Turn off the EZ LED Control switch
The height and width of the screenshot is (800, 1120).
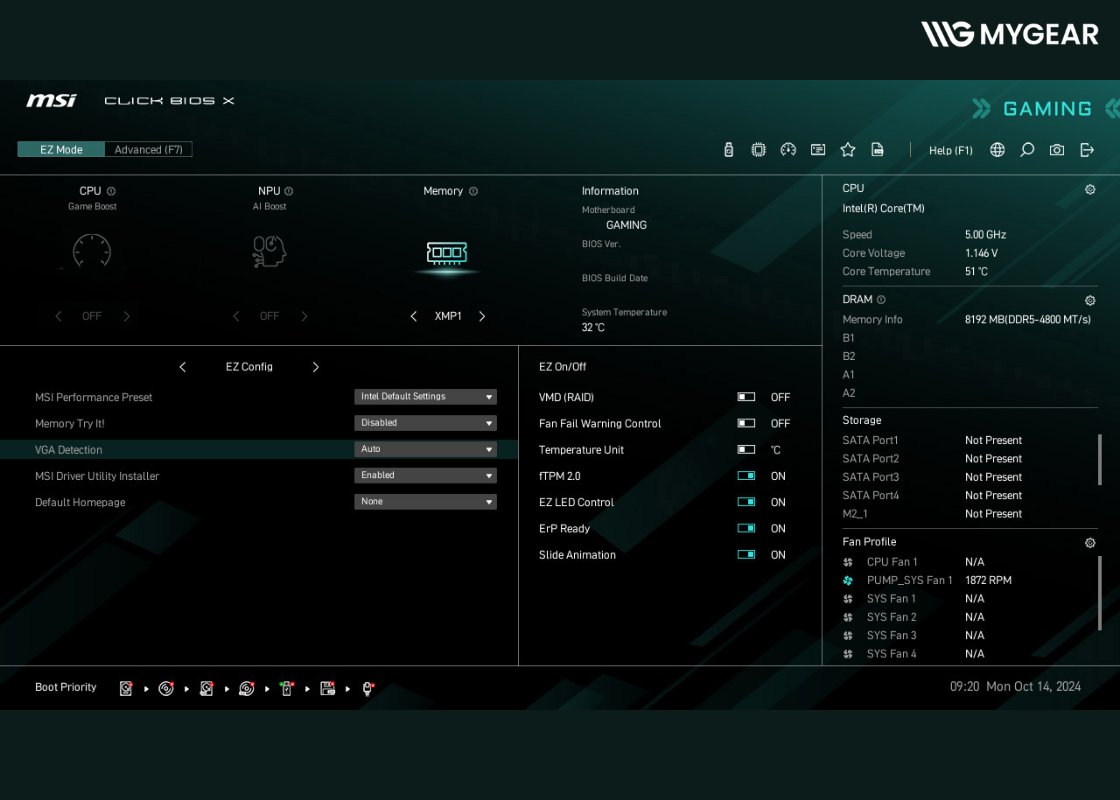(746, 502)
